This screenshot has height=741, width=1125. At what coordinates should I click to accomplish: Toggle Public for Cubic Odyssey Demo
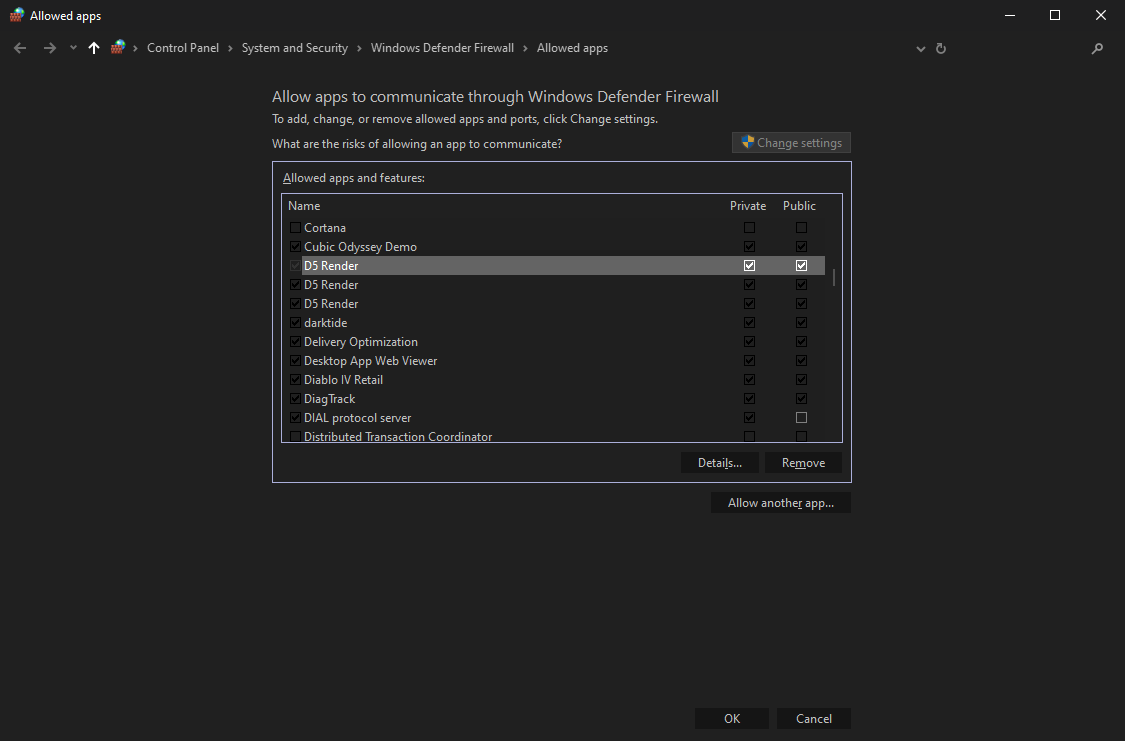pos(801,247)
